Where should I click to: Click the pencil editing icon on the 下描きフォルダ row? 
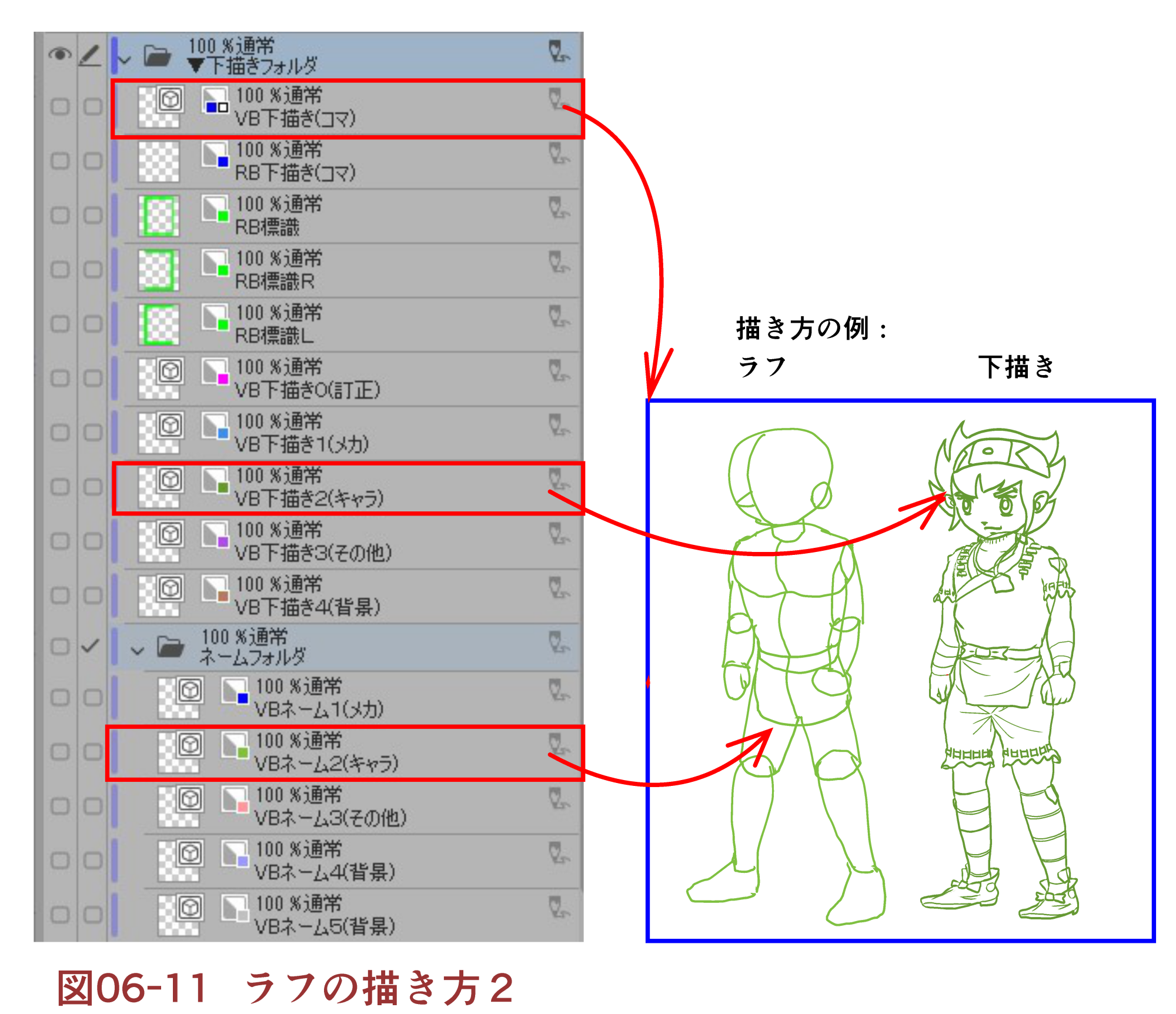(90, 55)
